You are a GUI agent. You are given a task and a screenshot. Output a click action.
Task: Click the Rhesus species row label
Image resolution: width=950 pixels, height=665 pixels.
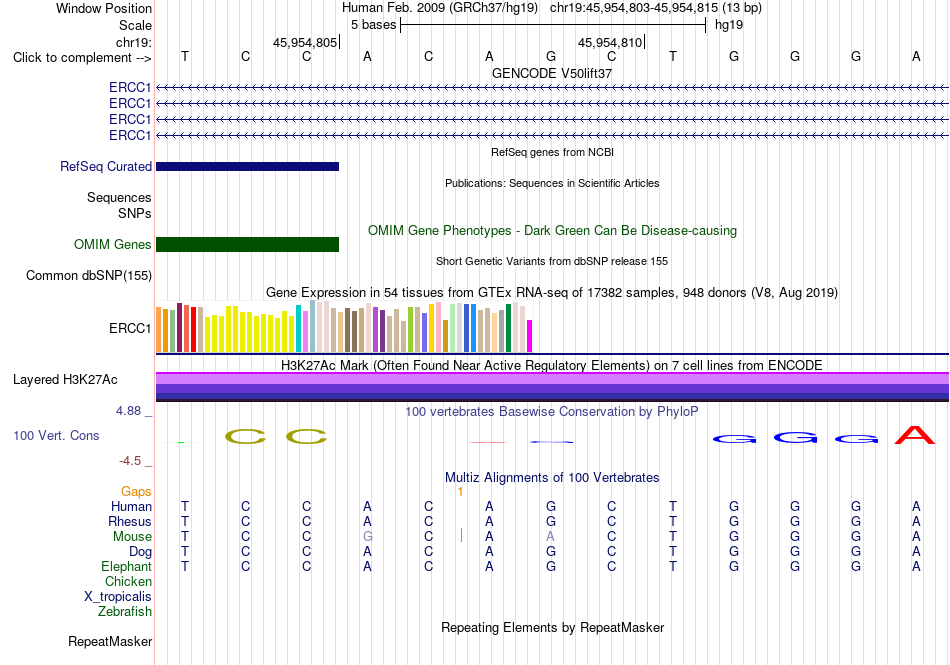click(130, 521)
